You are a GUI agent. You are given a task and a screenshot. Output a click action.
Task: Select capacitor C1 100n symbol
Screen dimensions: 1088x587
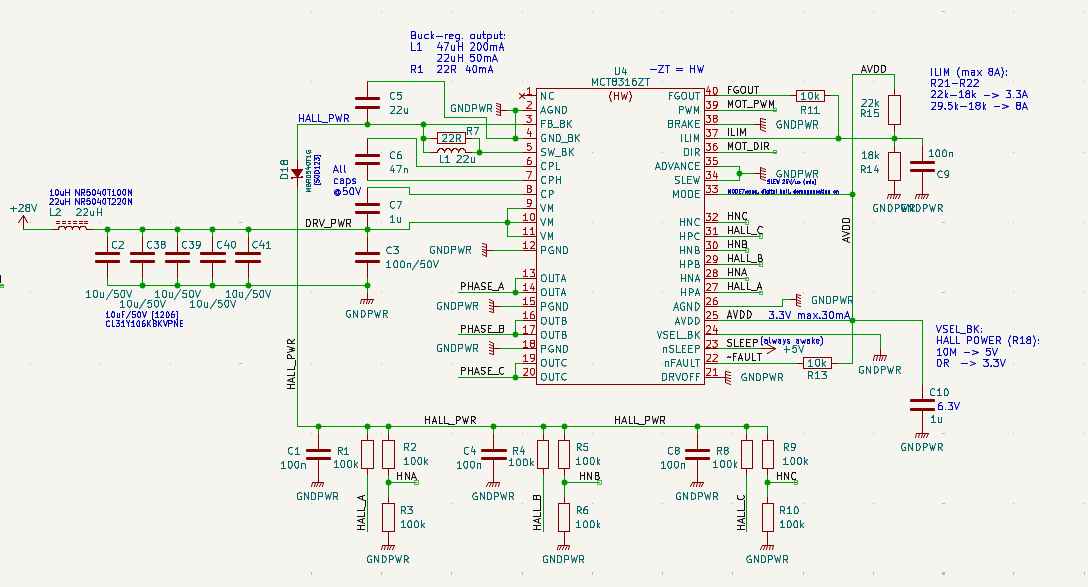click(318, 454)
